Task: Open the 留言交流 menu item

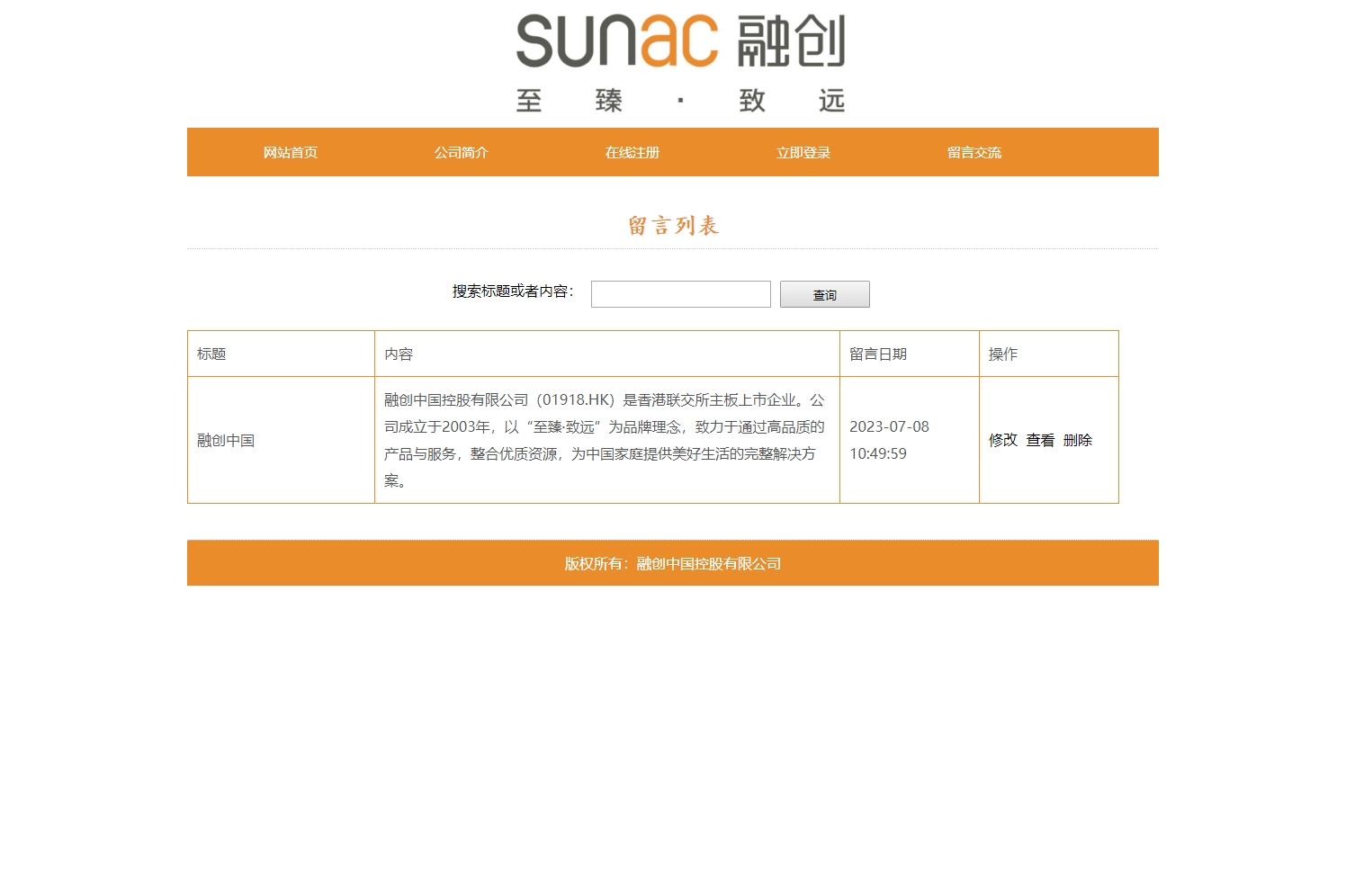Action: click(974, 152)
